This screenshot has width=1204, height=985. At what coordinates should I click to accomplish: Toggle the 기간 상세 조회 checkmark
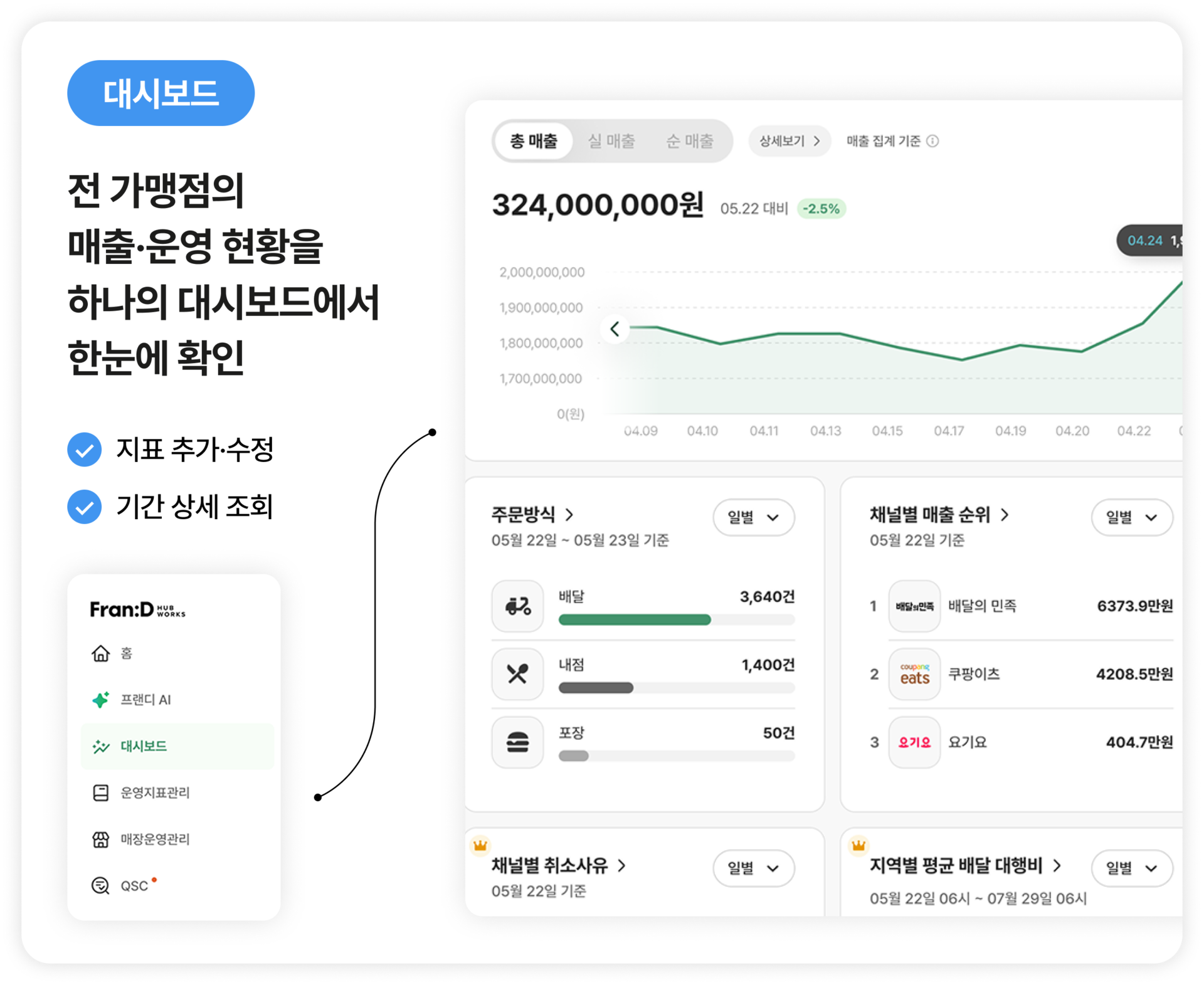pos(85,507)
